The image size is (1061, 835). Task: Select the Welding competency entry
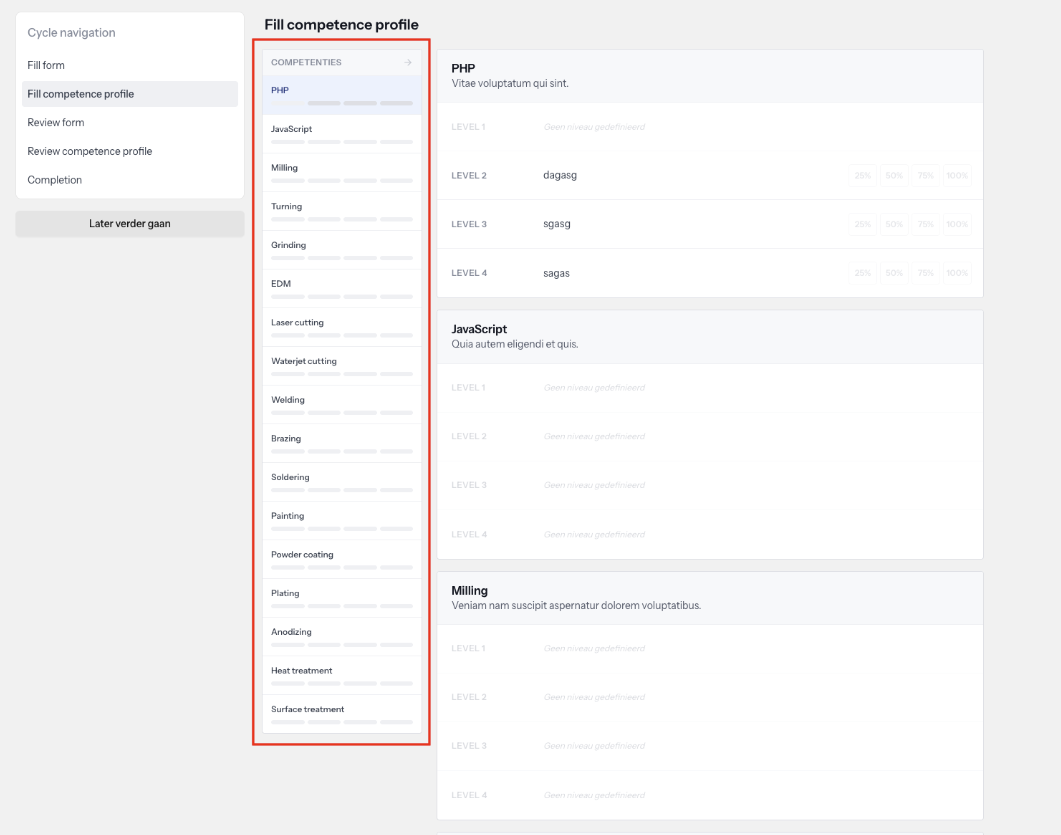tap(342, 405)
